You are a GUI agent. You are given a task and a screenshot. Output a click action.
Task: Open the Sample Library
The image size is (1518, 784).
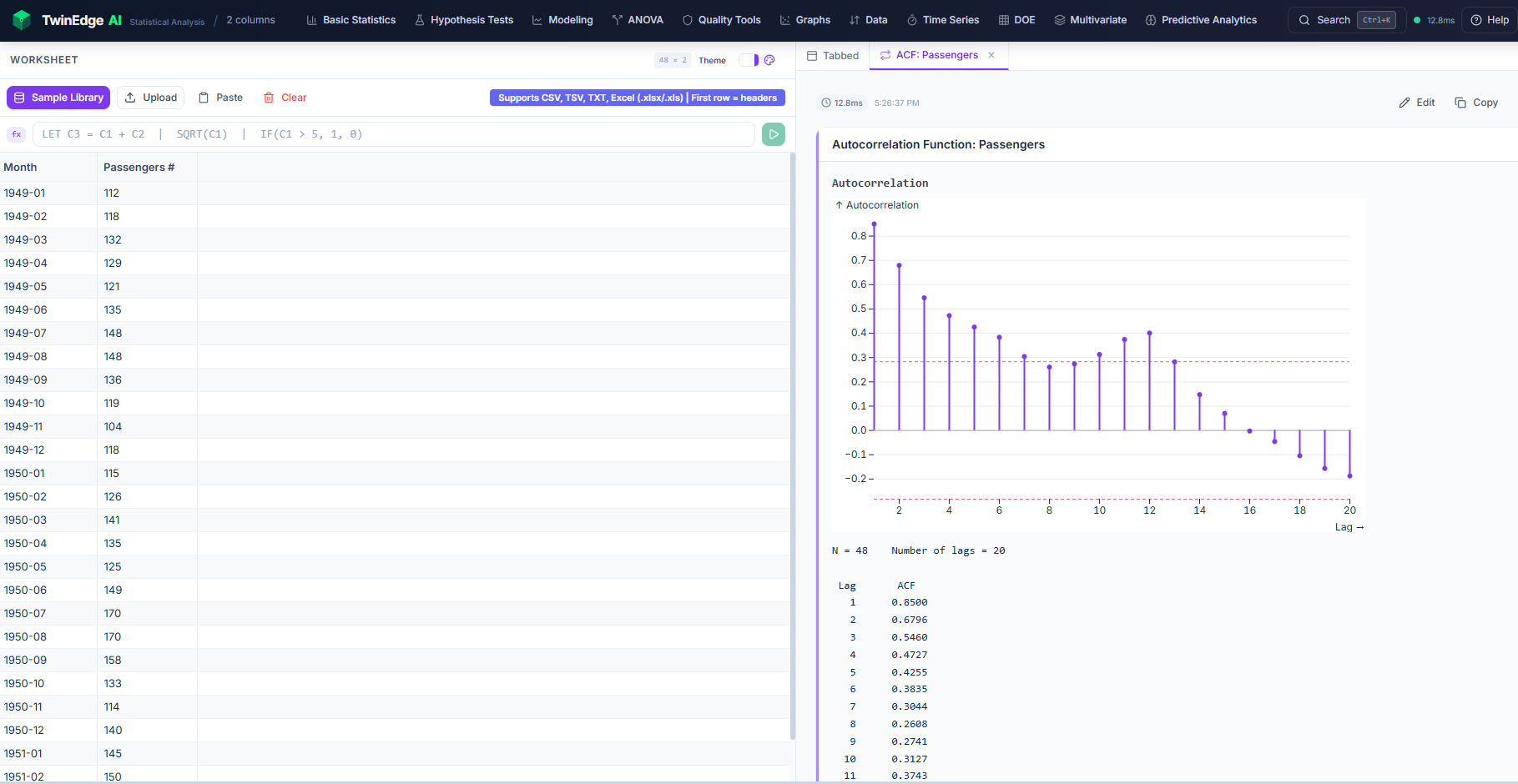58,98
